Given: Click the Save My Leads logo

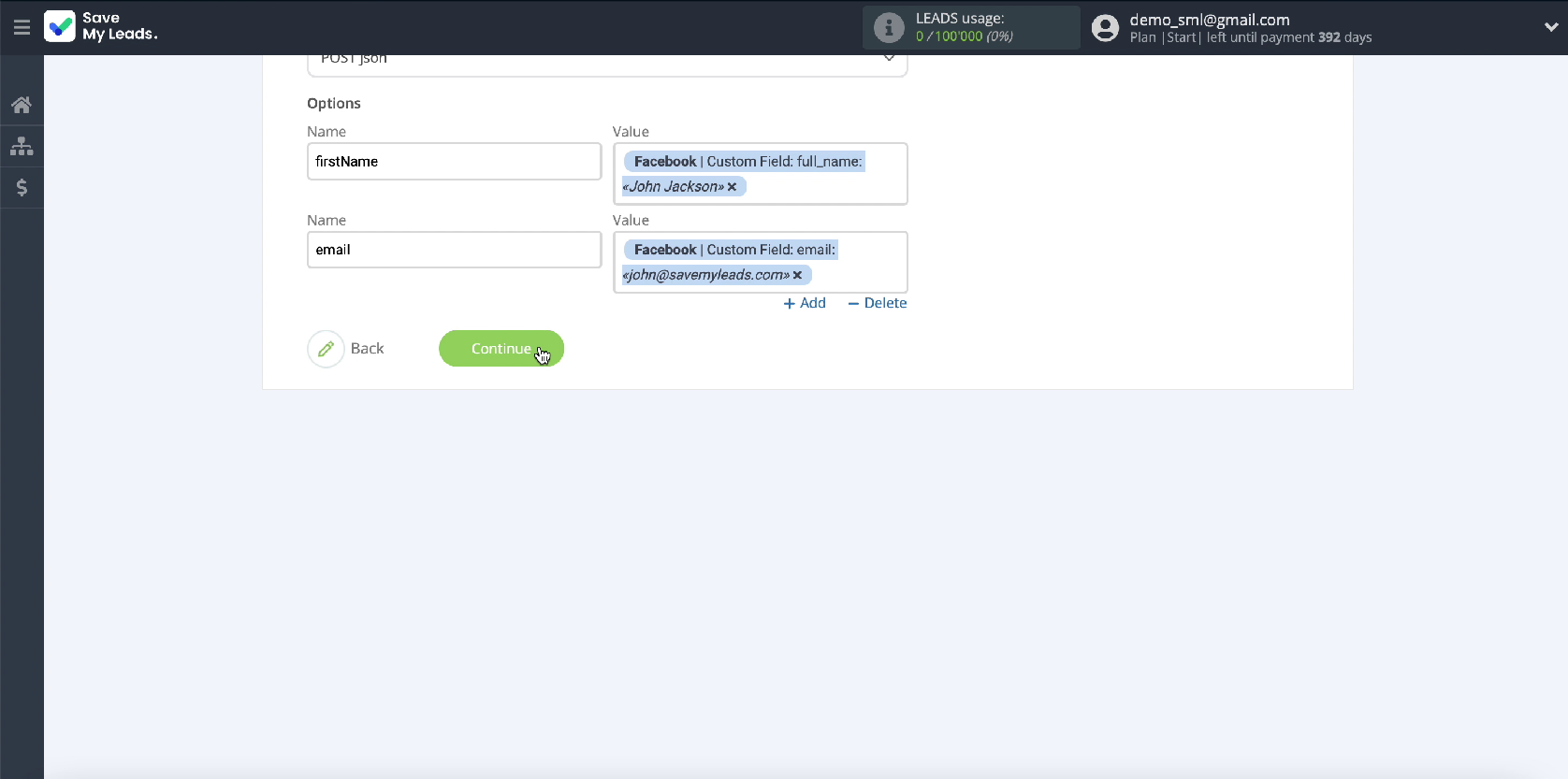Looking at the screenshot, I should (101, 26).
